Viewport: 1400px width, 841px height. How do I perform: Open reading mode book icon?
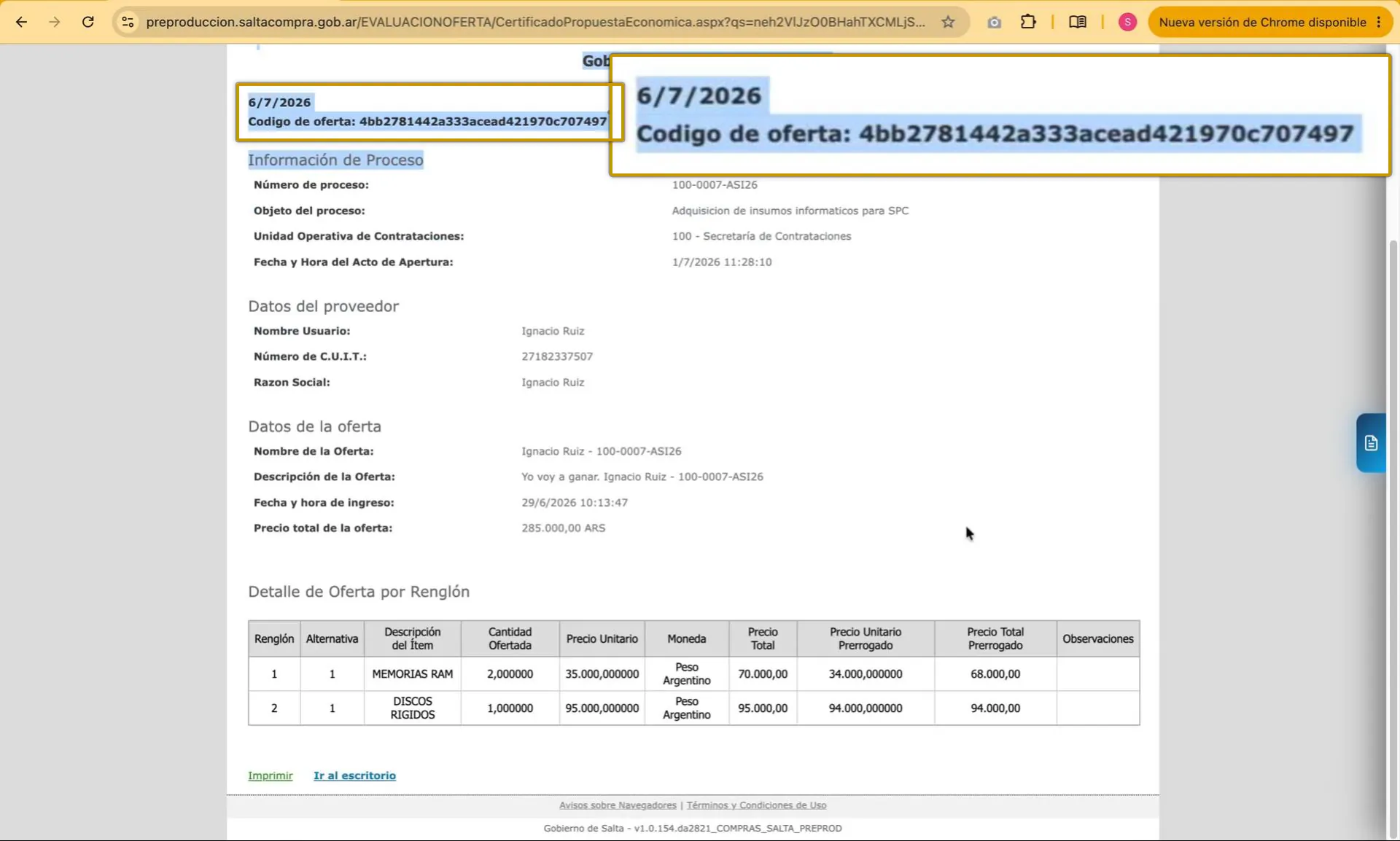click(x=1078, y=22)
